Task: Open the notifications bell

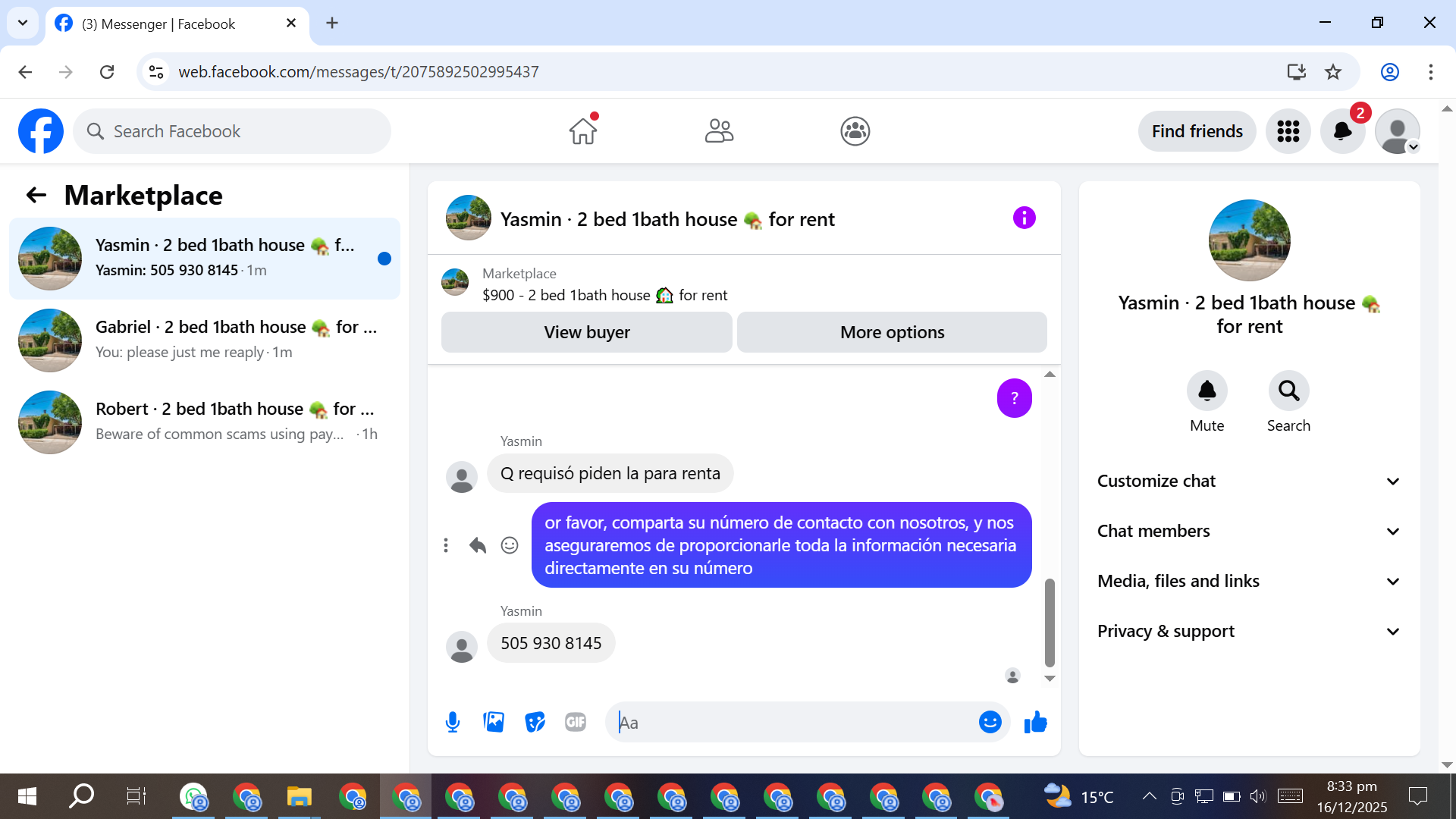Action: coord(1342,131)
